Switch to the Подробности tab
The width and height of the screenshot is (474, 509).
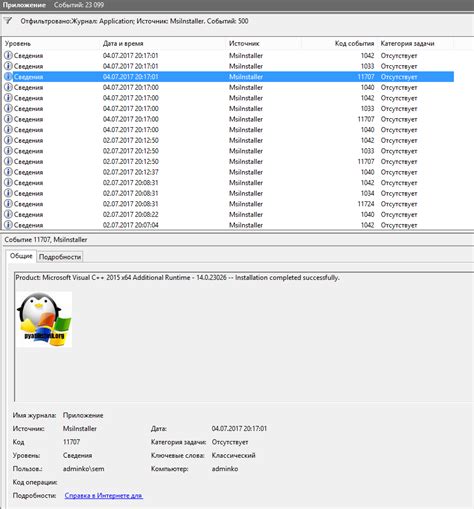pos(60,257)
